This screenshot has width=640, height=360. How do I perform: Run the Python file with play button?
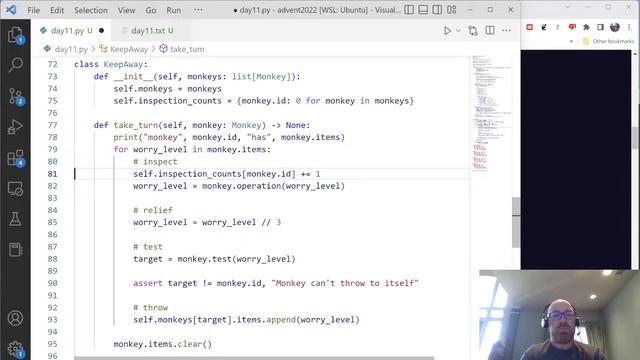(x=447, y=31)
